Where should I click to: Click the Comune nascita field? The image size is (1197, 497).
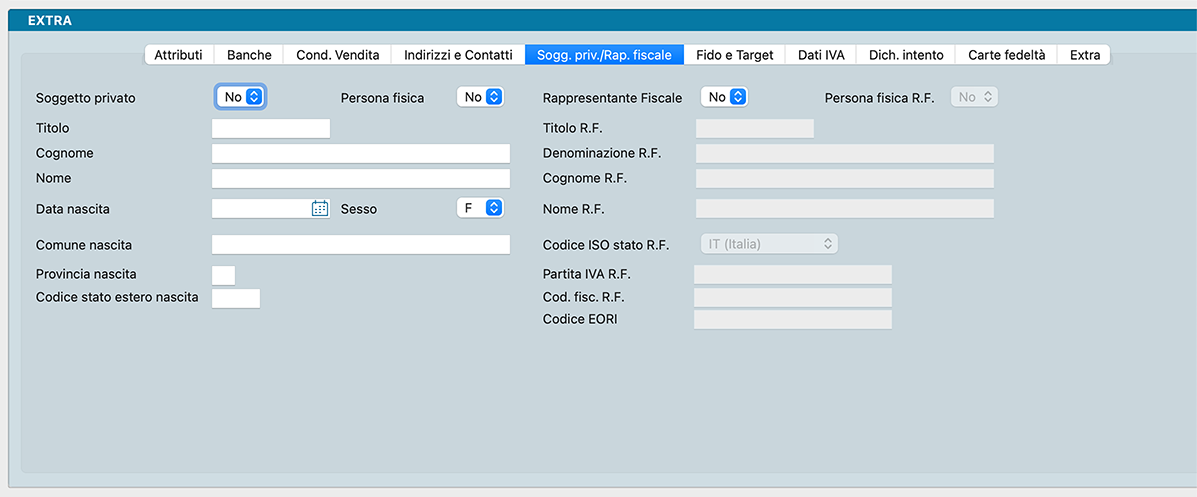360,245
